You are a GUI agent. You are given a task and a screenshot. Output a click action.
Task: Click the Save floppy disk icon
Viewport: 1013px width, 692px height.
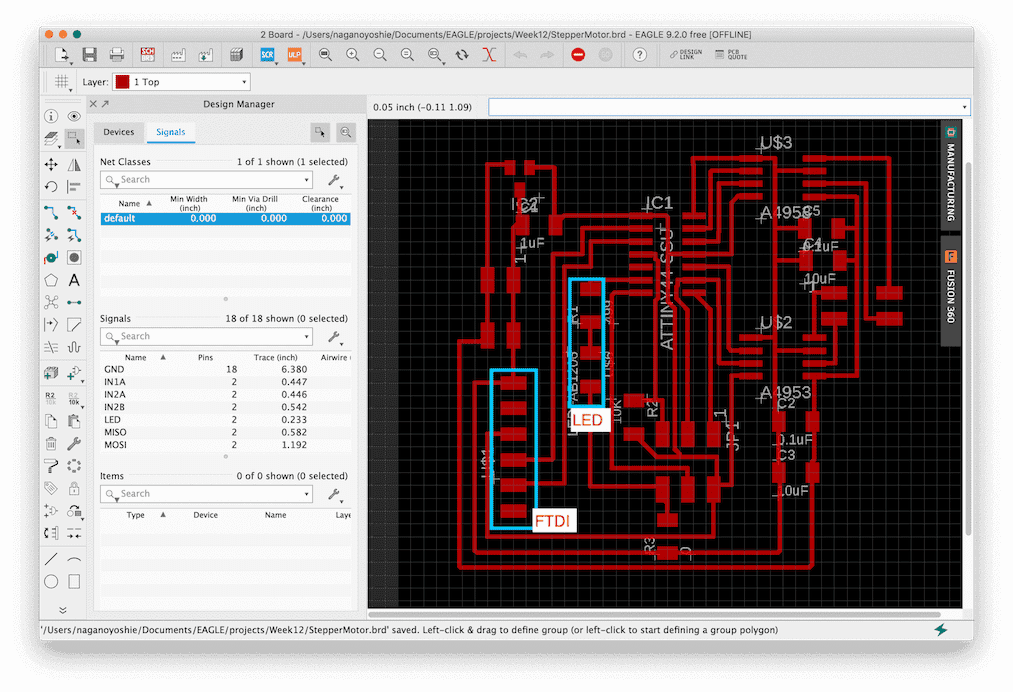click(x=90, y=55)
